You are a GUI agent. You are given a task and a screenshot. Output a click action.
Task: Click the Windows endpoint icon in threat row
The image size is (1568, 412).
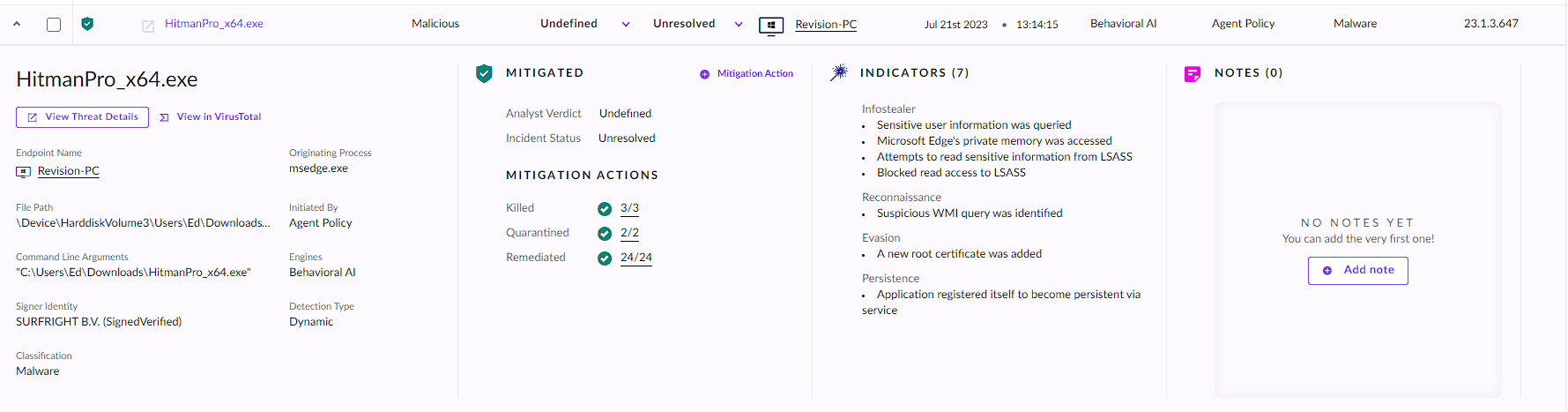point(771,26)
